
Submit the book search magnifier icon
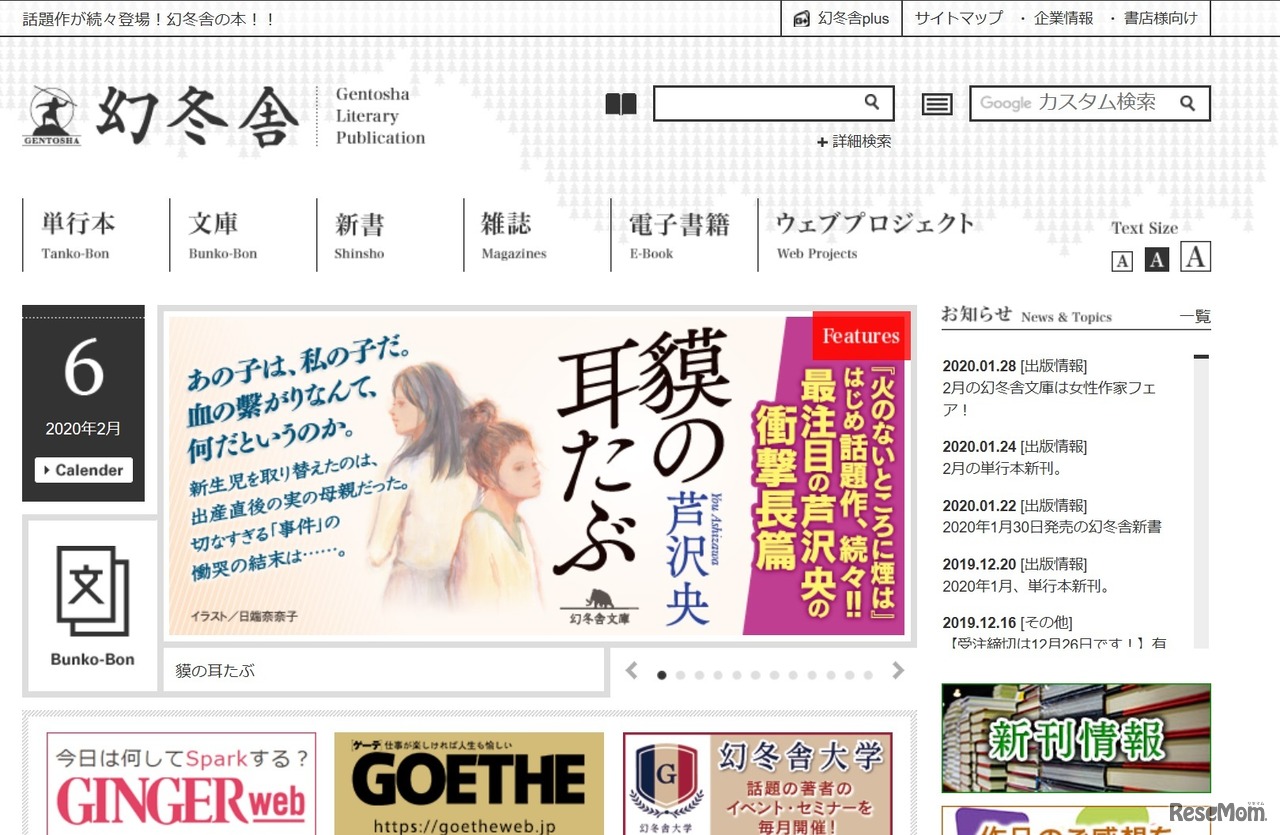[x=872, y=102]
